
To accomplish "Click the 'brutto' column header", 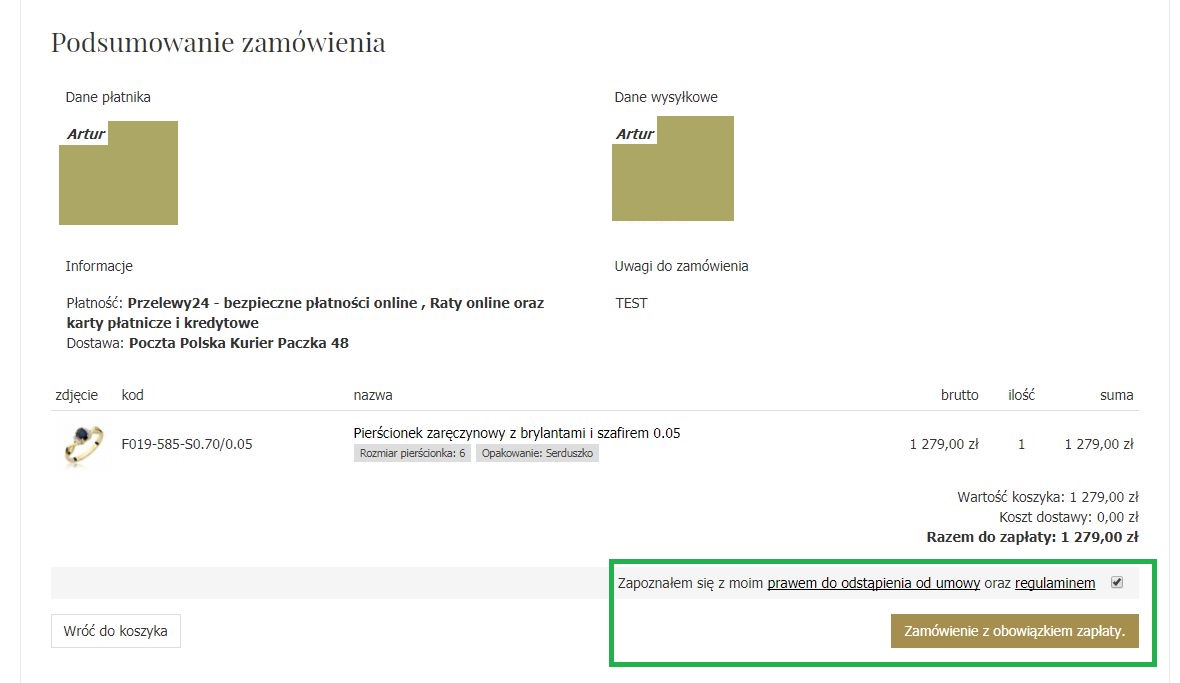I will 959,395.
